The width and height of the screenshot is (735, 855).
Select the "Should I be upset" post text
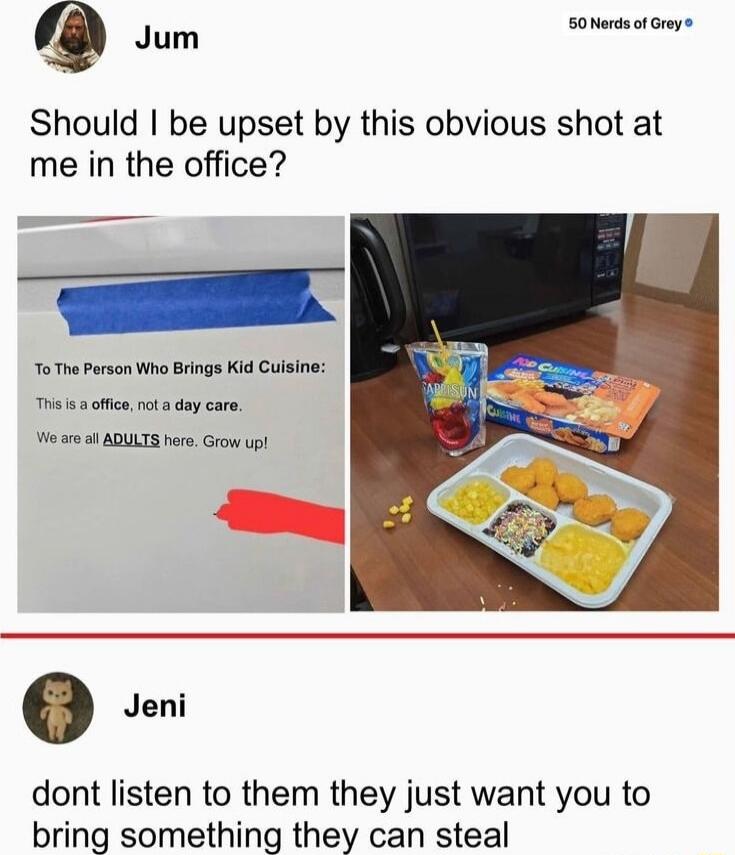tap(345, 143)
